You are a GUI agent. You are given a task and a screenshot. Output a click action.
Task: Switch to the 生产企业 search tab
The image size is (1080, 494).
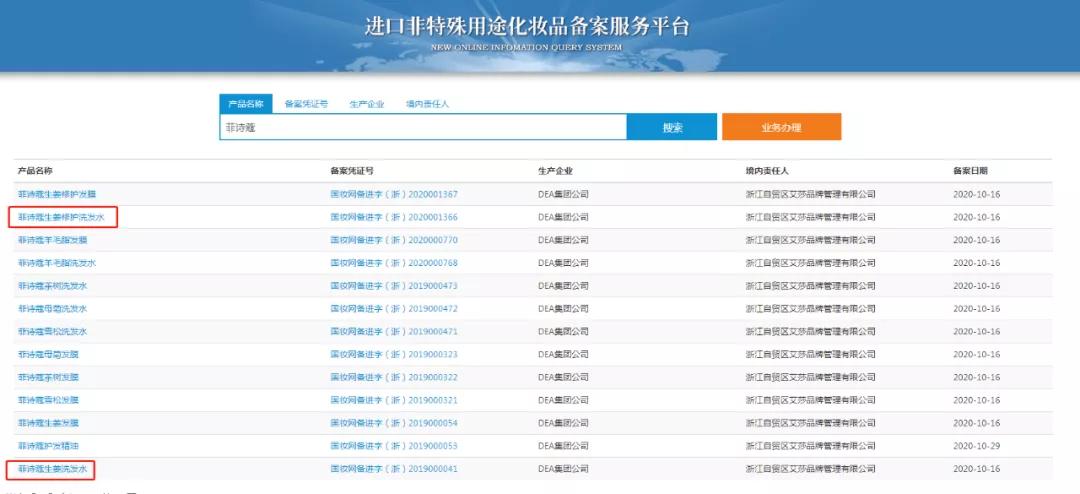click(x=366, y=104)
